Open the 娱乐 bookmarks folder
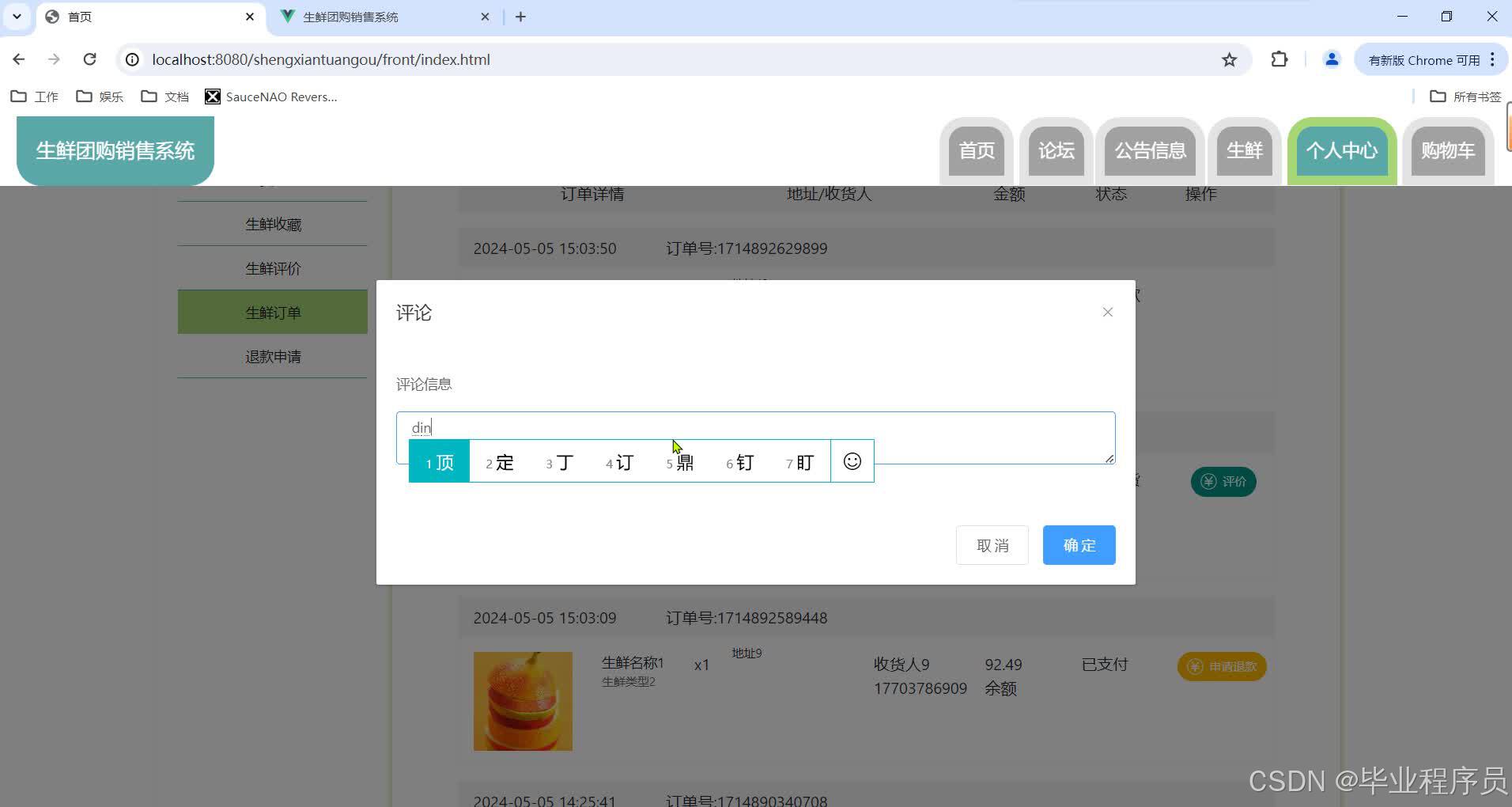Viewport: 1512px width, 807px height. [100, 97]
